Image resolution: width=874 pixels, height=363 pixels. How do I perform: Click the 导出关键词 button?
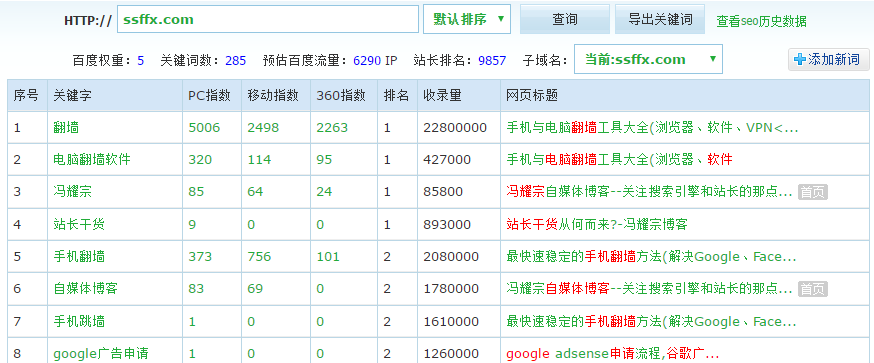[660, 20]
